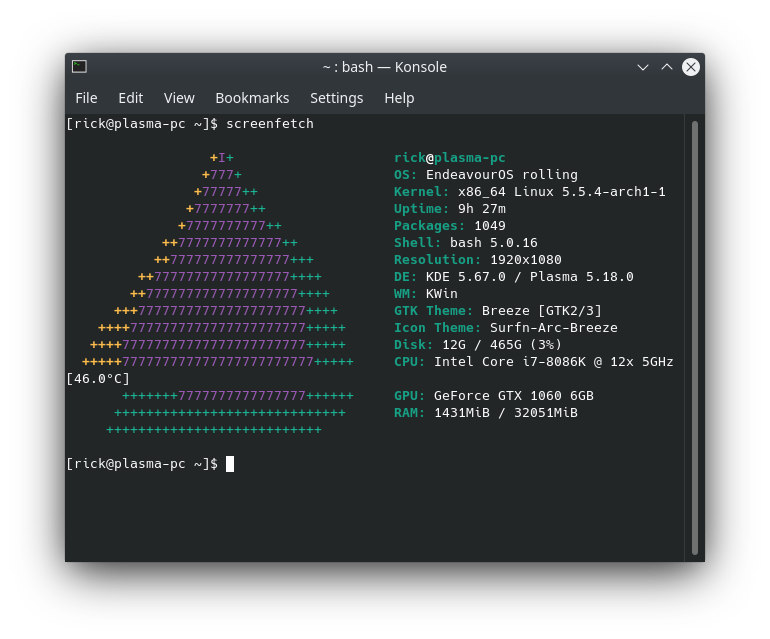770x639 pixels.
Task: Click the window title '~ : bash — Konsole'
Action: (385, 67)
